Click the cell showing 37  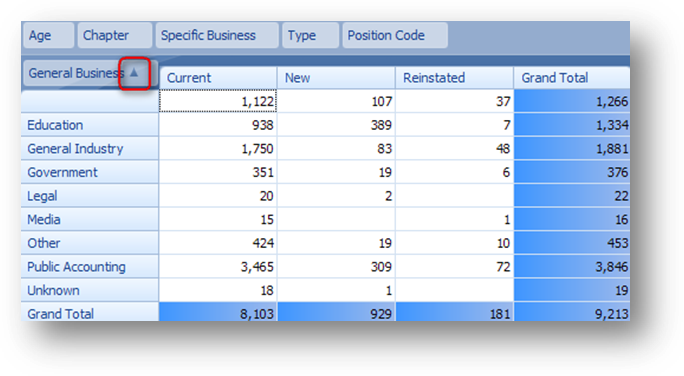455,102
